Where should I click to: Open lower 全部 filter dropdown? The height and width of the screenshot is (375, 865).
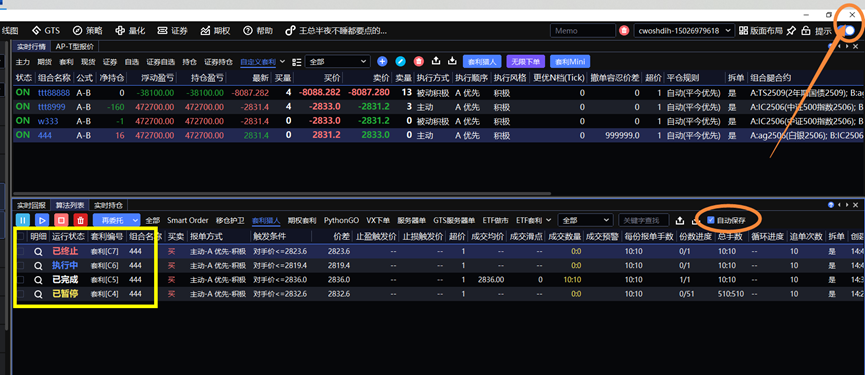(x=585, y=220)
